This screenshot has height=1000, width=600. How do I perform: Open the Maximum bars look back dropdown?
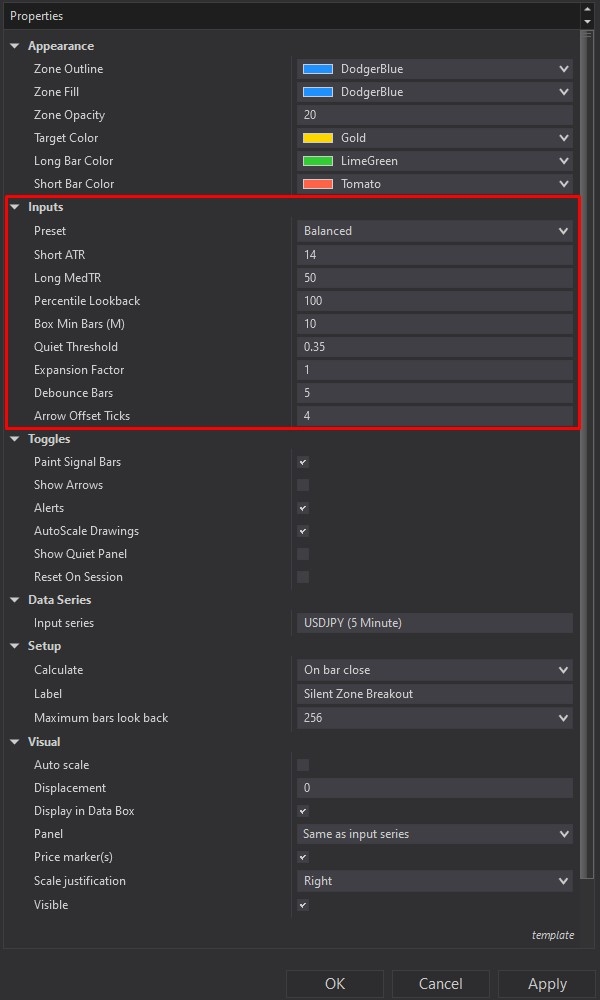(x=434, y=718)
